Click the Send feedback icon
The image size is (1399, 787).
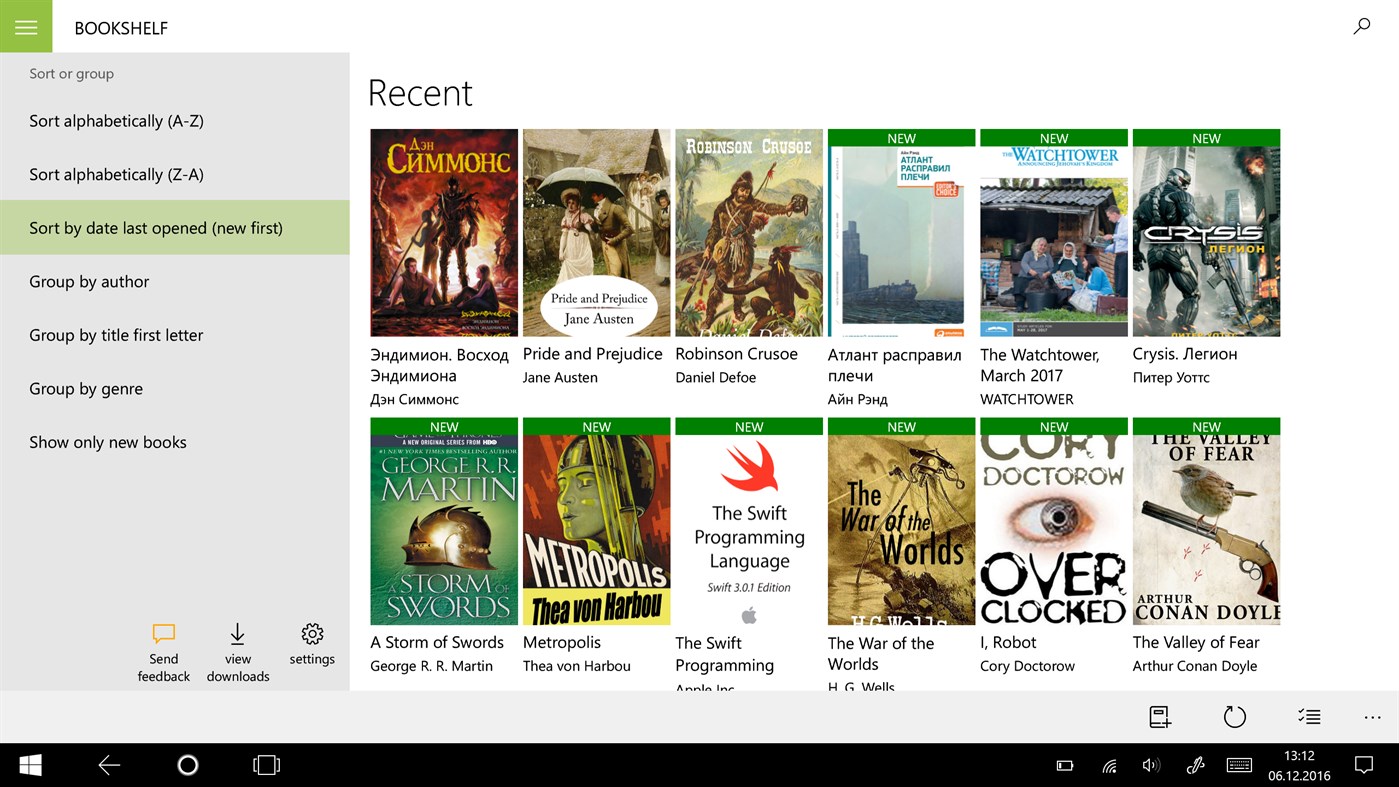[163, 633]
